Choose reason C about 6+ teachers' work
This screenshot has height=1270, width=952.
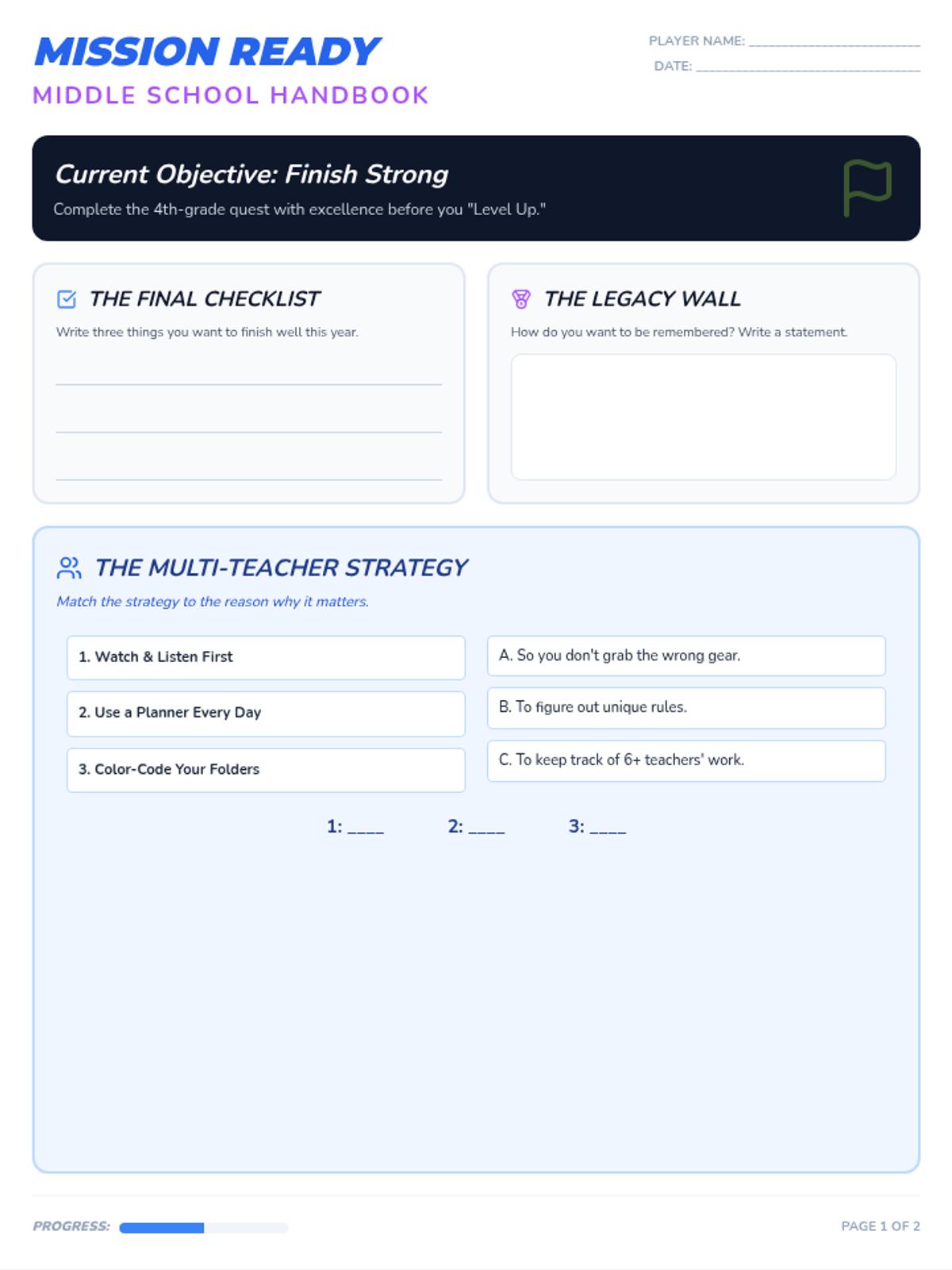pyautogui.click(x=686, y=760)
